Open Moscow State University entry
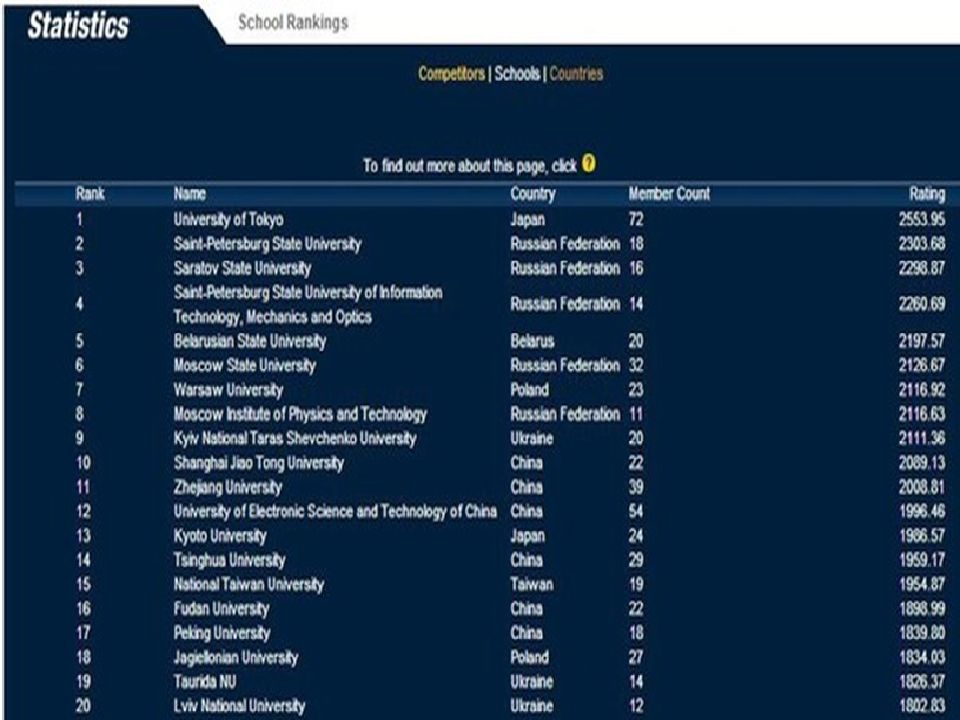The image size is (960, 720). [x=244, y=366]
